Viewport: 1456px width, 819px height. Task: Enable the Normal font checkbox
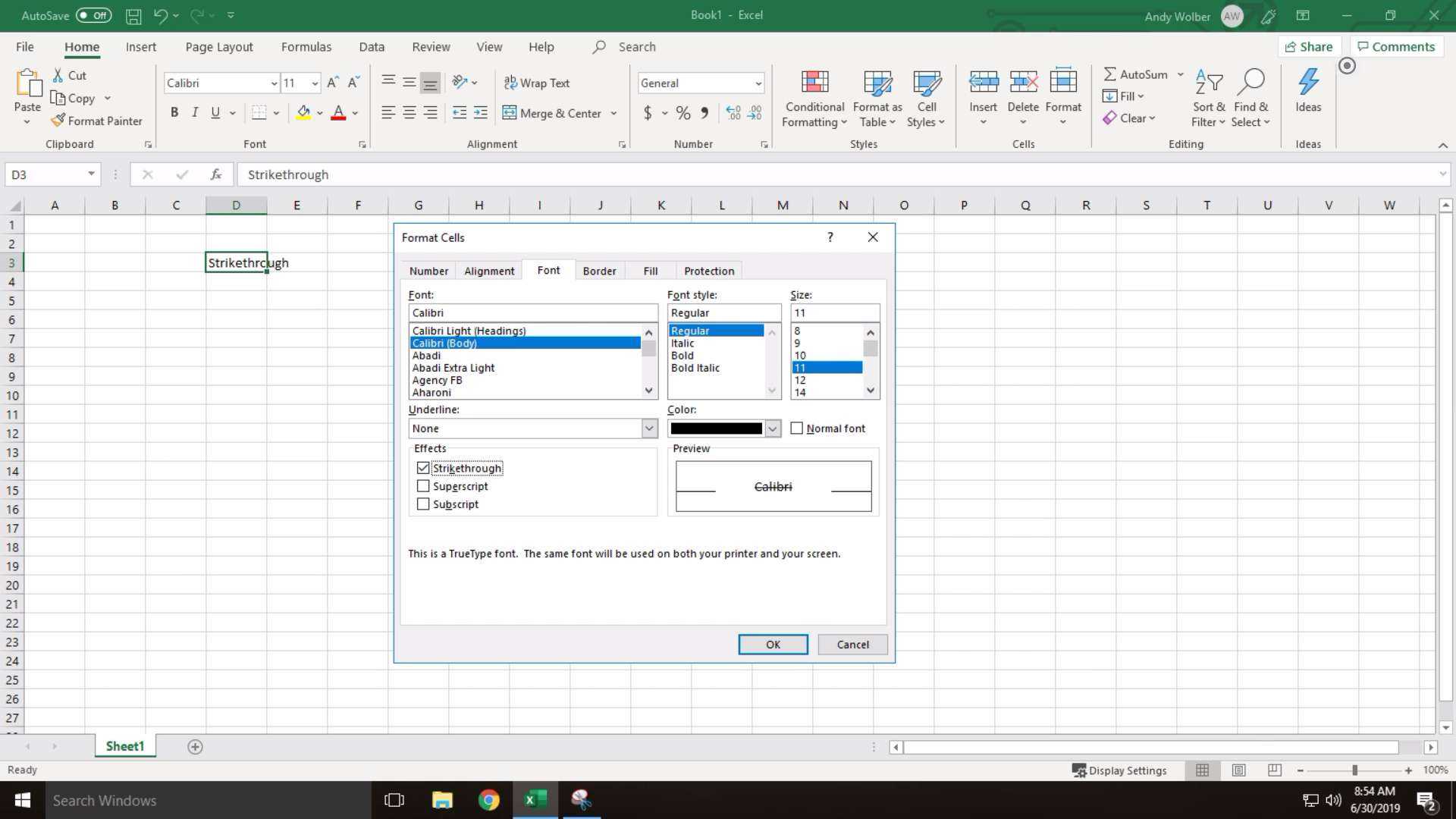(796, 428)
